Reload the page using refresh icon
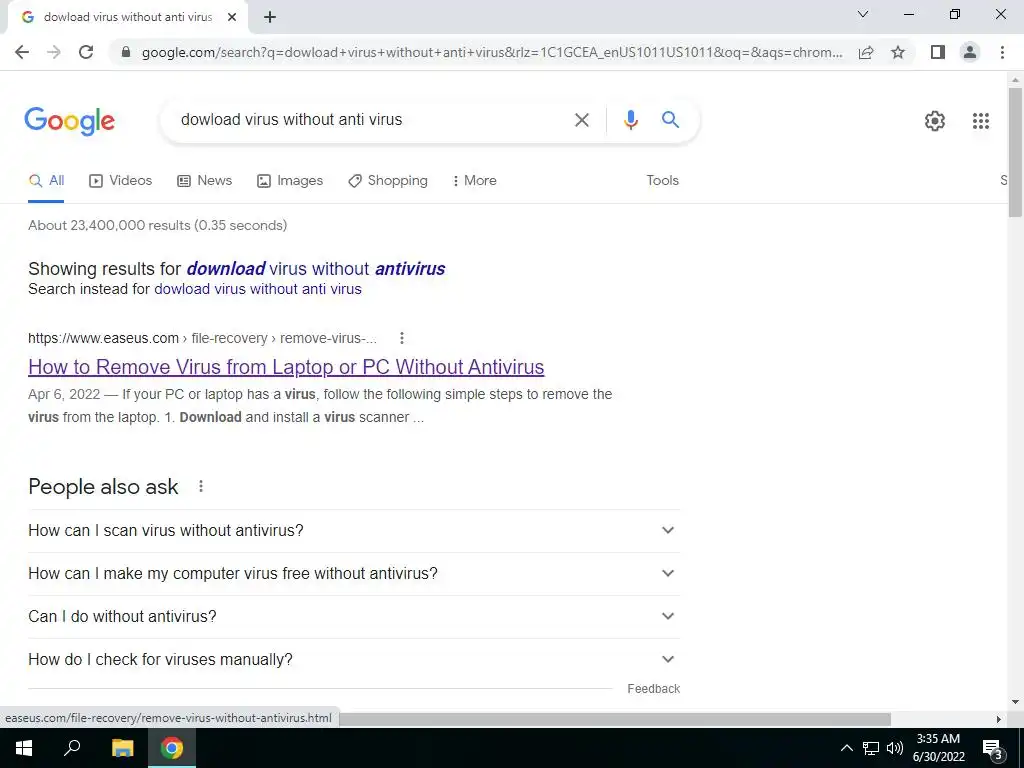The width and height of the screenshot is (1024, 768). point(86,52)
